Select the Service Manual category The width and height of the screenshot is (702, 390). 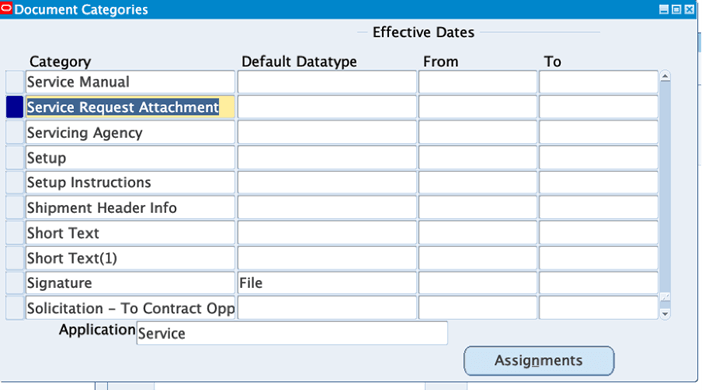point(130,82)
